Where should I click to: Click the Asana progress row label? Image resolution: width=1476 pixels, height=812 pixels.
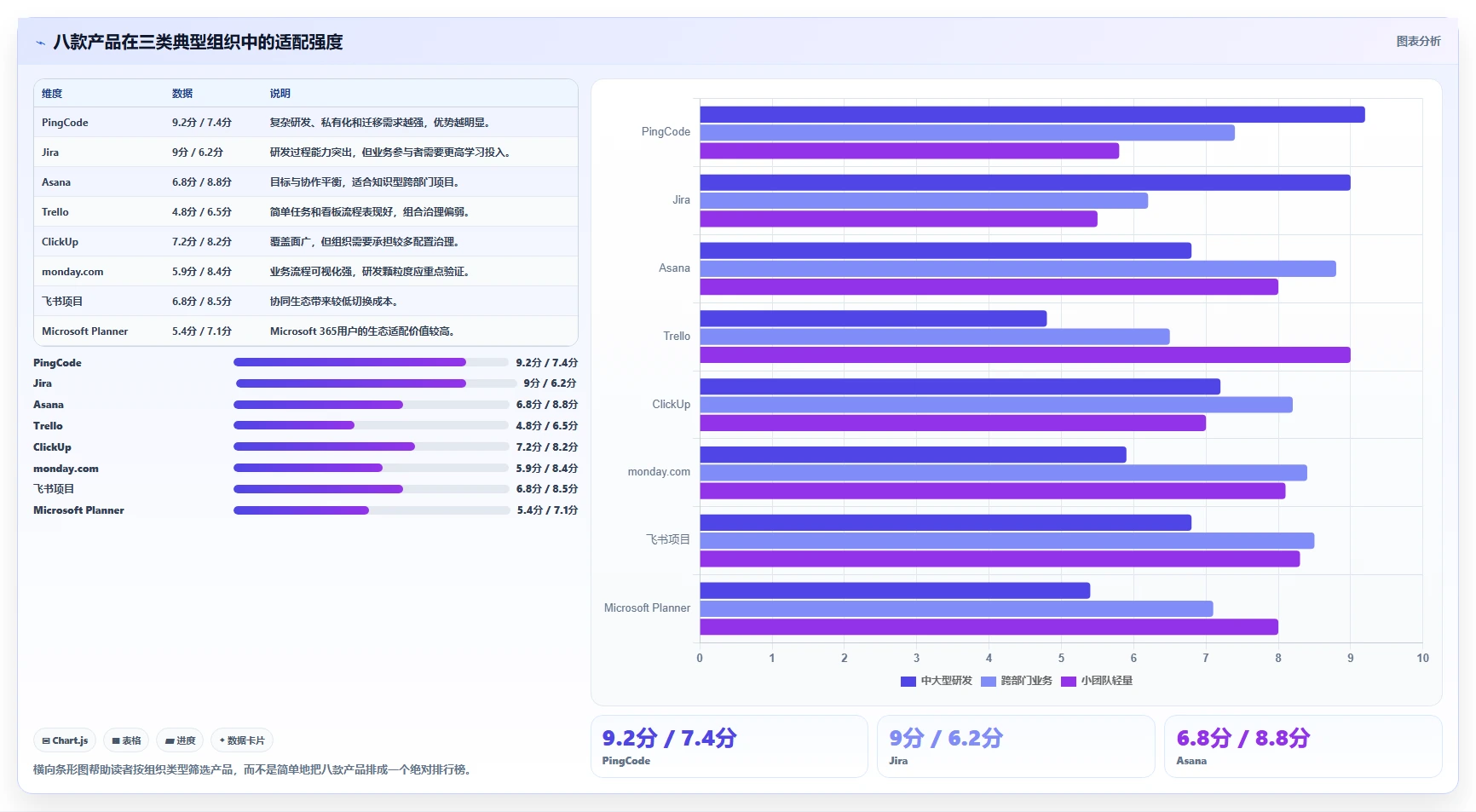click(x=49, y=405)
